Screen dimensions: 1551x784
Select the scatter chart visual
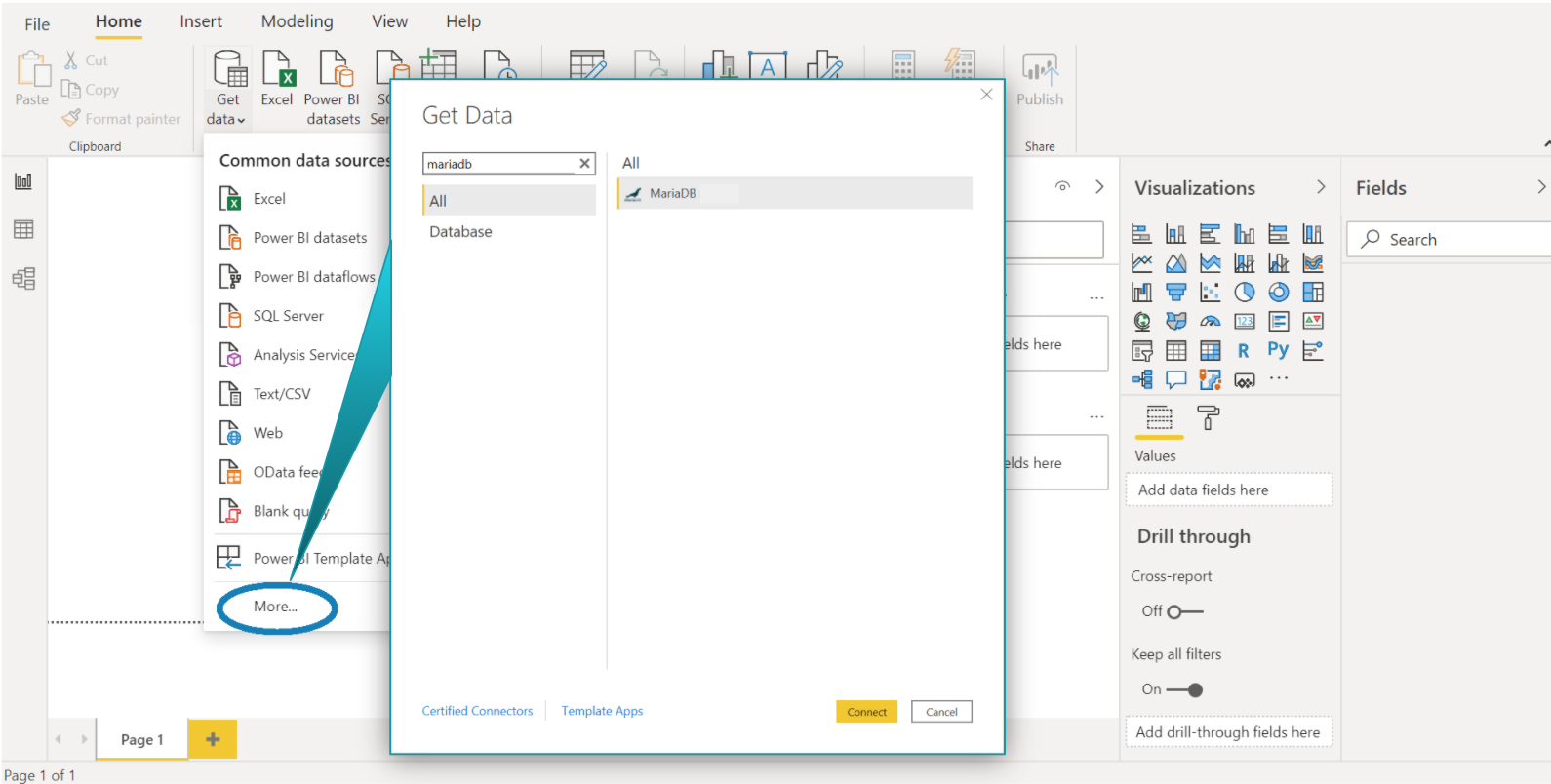tap(1211, 293)
